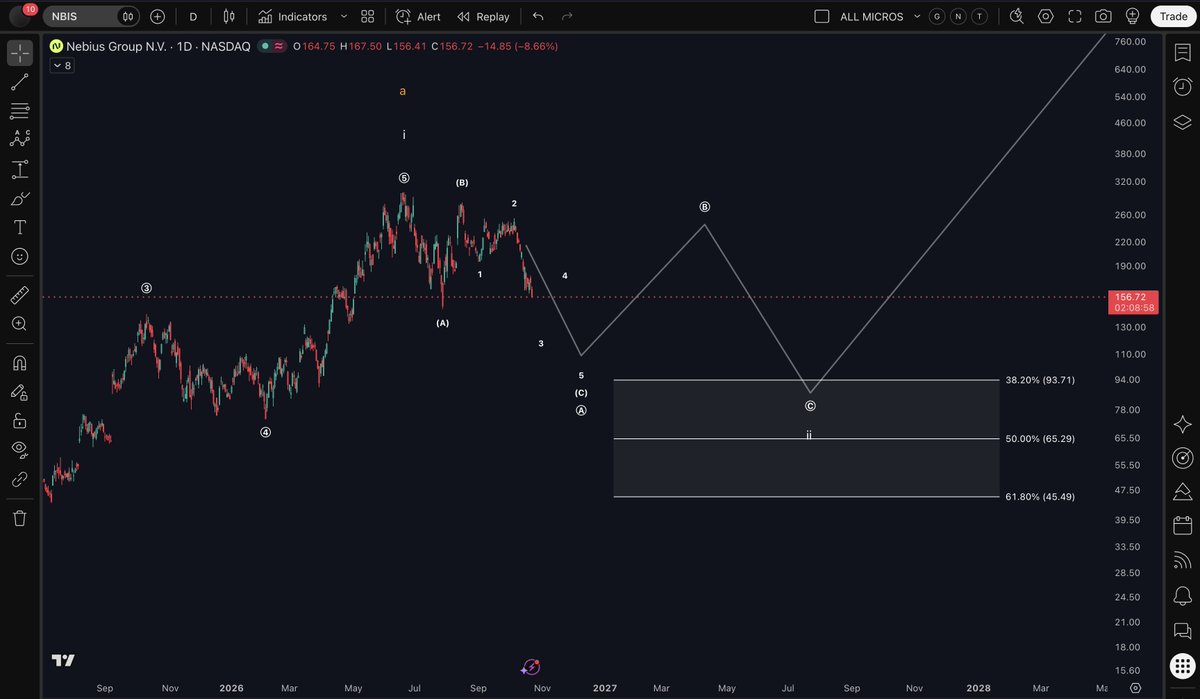Image resolution: width=1200 pixels, height=699 pixels.
Task: Expand the collapsed 8 indicators legend
Action: (x=61, y=65)
